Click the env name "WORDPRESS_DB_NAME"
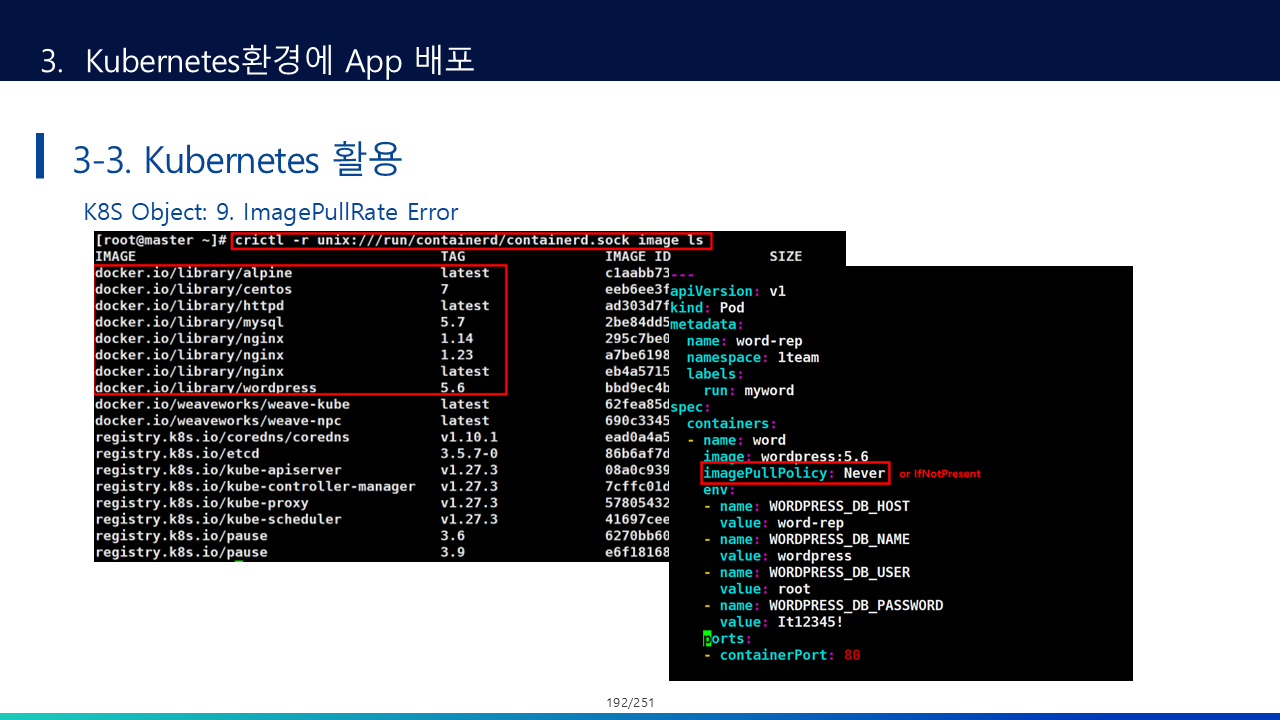The width and height of the screenshot is (1280, 720). 840,539
